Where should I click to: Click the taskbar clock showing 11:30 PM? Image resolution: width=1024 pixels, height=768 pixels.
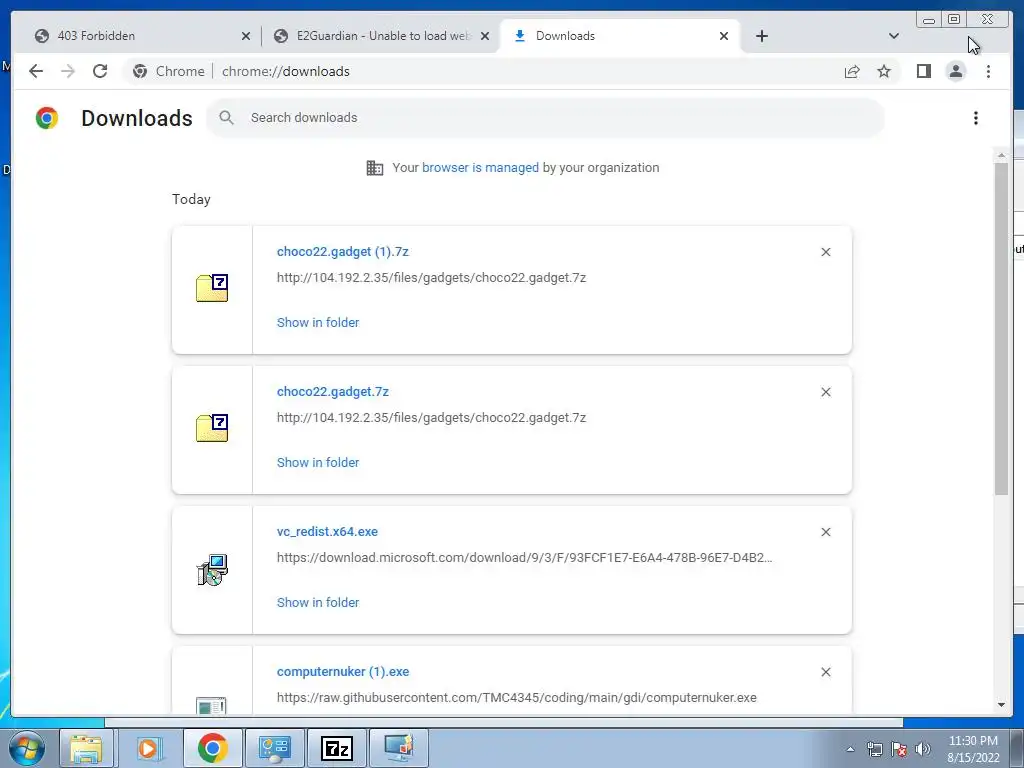click(x=973, y=748)
